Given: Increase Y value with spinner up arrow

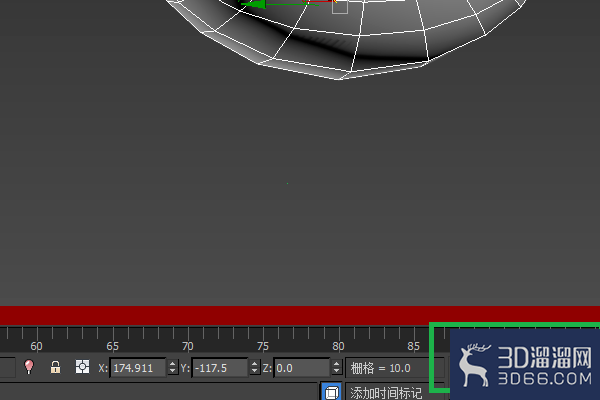Looking at the screenshot, I should click(x=255, y=364).
